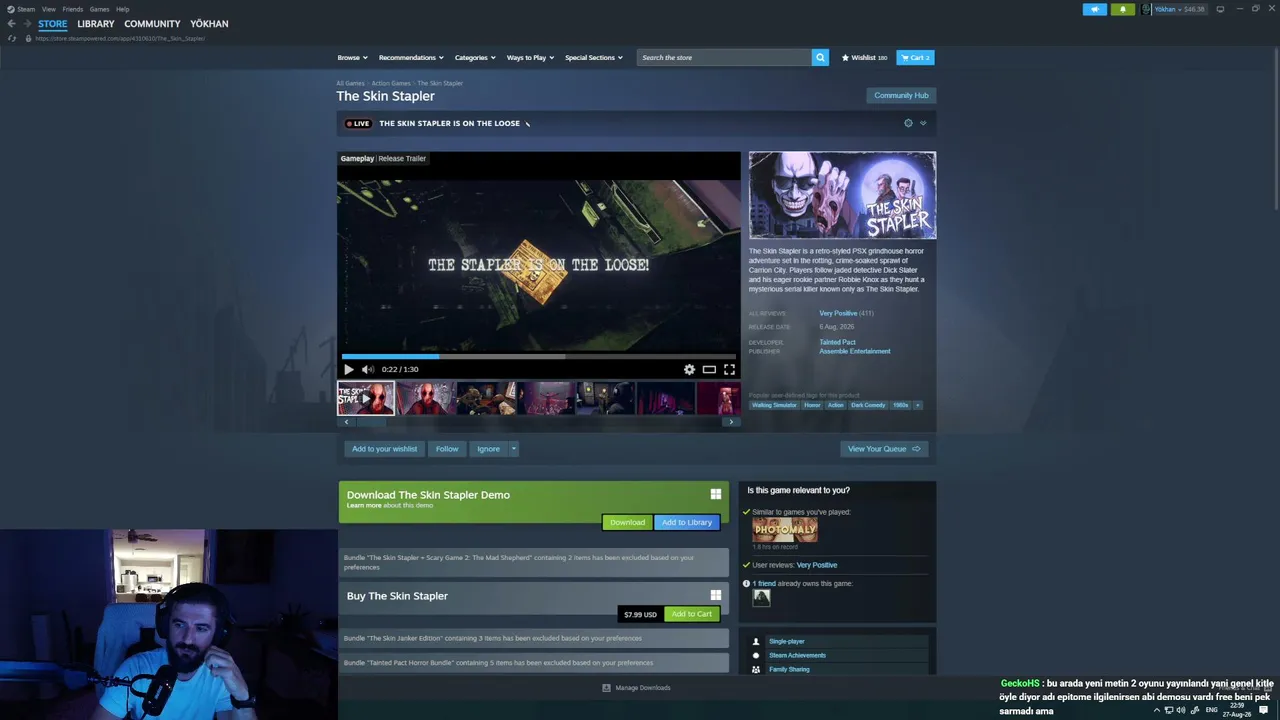Add the demo to Library
This screenshot has width=1280, height=720.
pyautogui.click(x=687, y=522)
